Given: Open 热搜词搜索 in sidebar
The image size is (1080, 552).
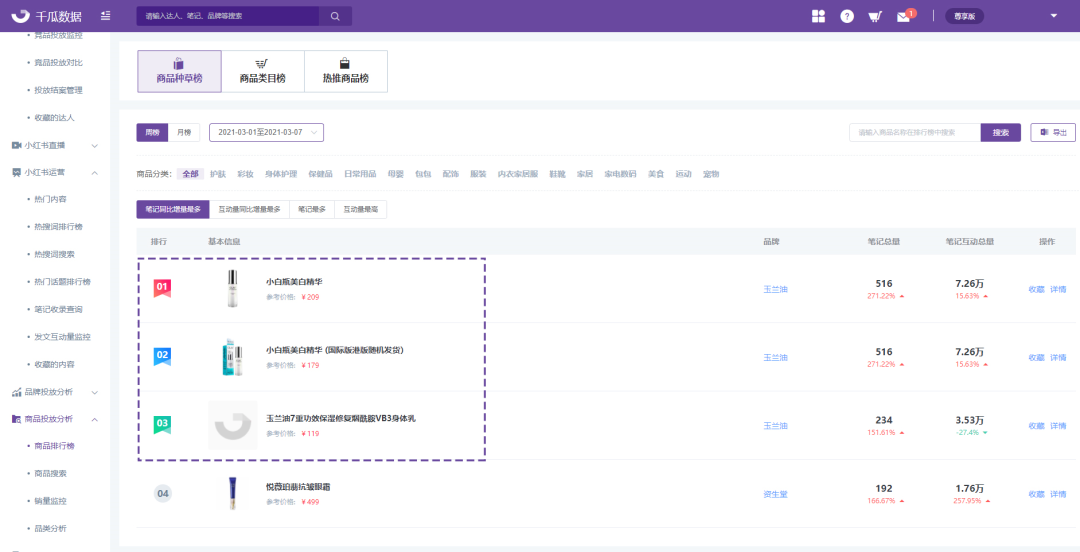Looking at the screenshot, I should [54, 254].
